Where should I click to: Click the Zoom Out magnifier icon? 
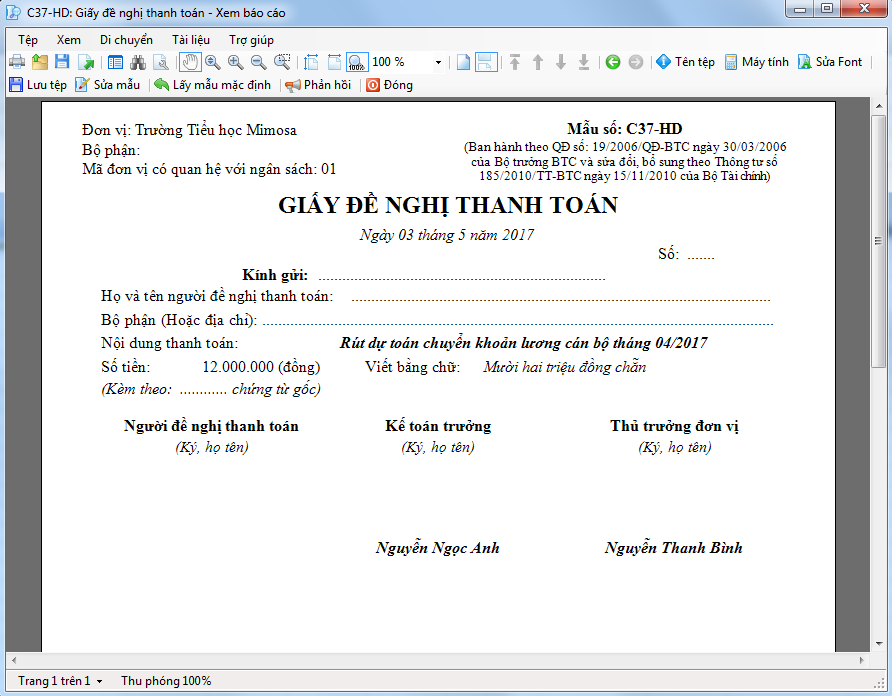point(259,62)
